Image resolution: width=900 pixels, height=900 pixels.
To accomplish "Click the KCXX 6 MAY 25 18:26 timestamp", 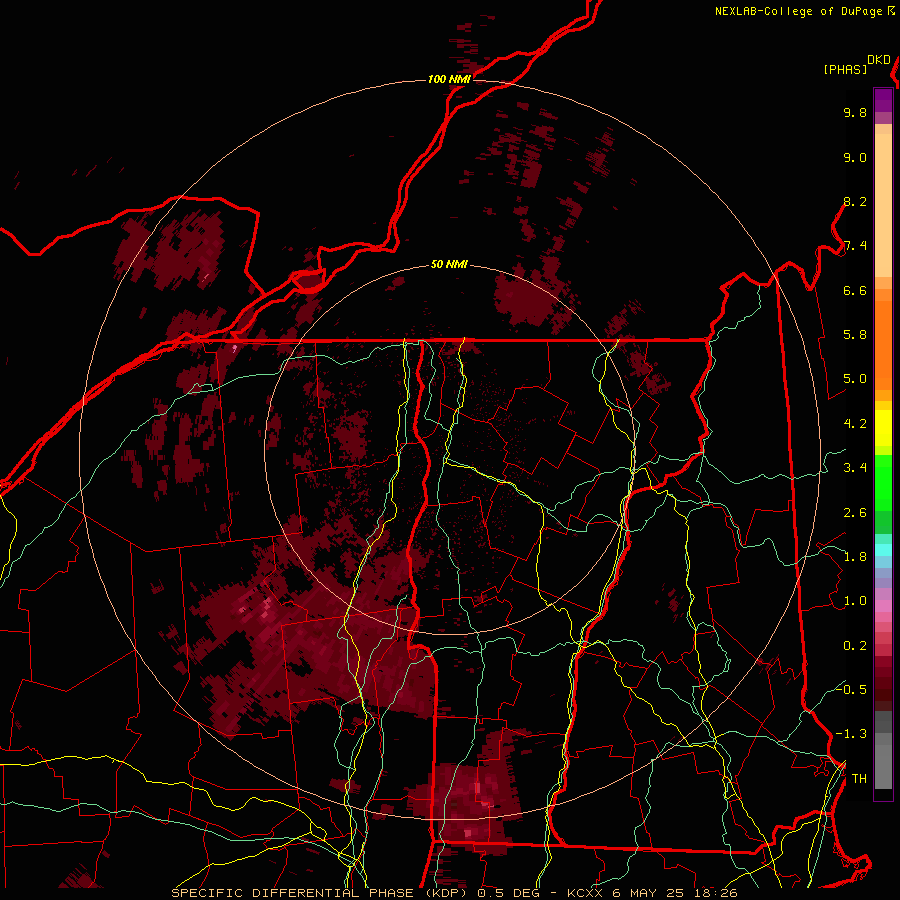I will tap(652, 893).
